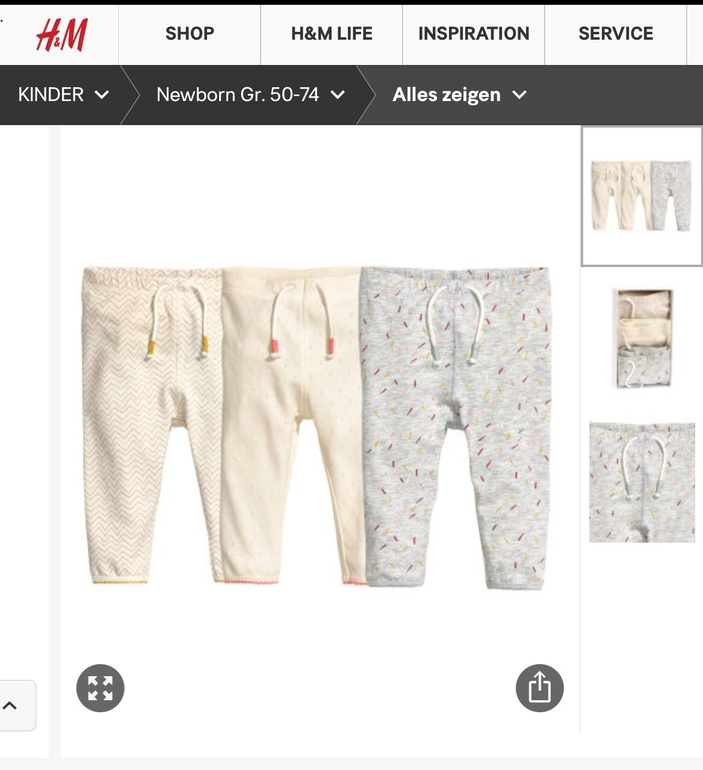This screenshot has height=770, width=703.
Task: Click the chevron after Newborn Gr. 50-74
Action: point(338,95)
